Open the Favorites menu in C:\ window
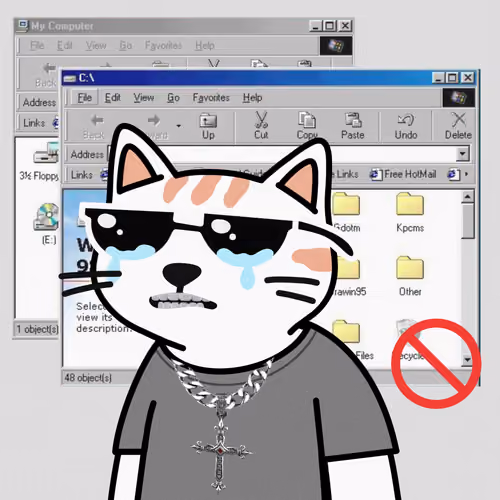 pos(211,98)
